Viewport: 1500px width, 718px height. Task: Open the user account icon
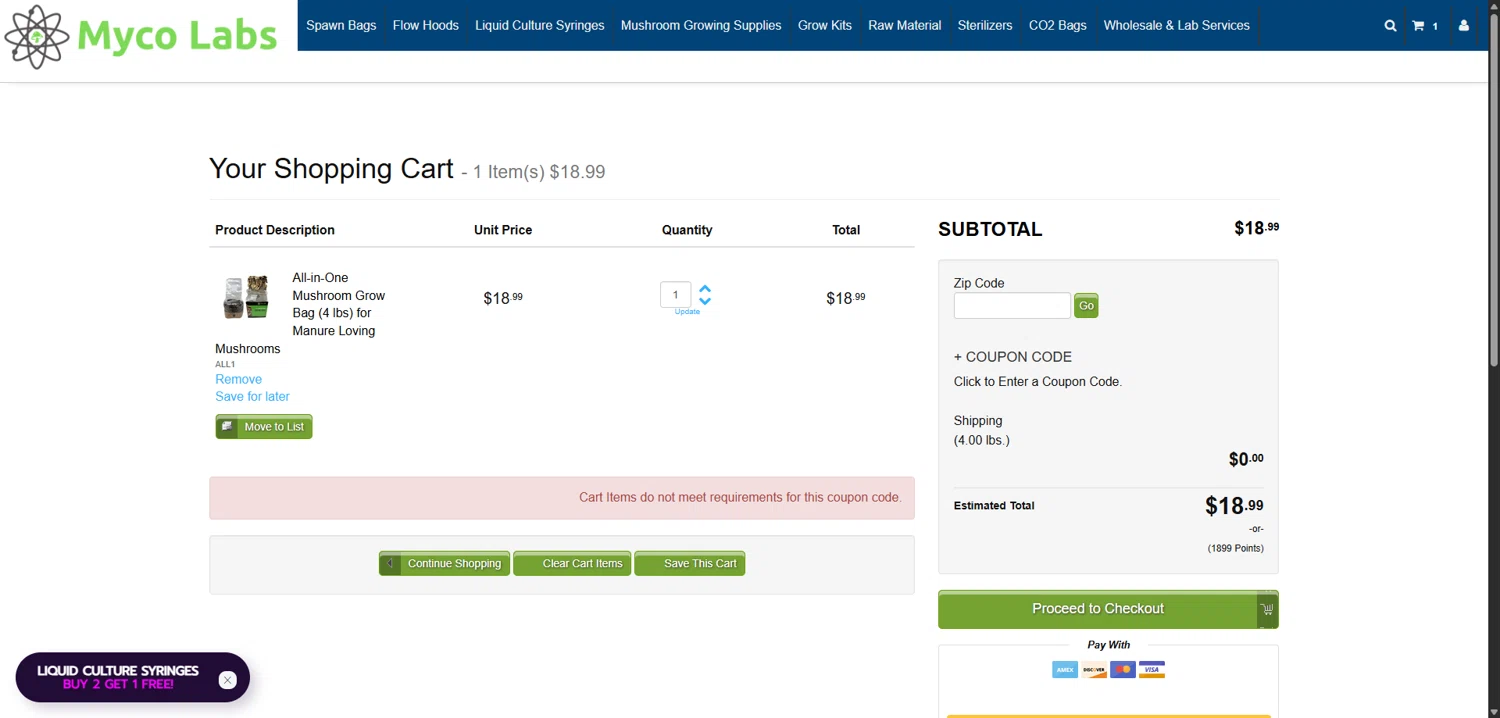point(1464,26)
